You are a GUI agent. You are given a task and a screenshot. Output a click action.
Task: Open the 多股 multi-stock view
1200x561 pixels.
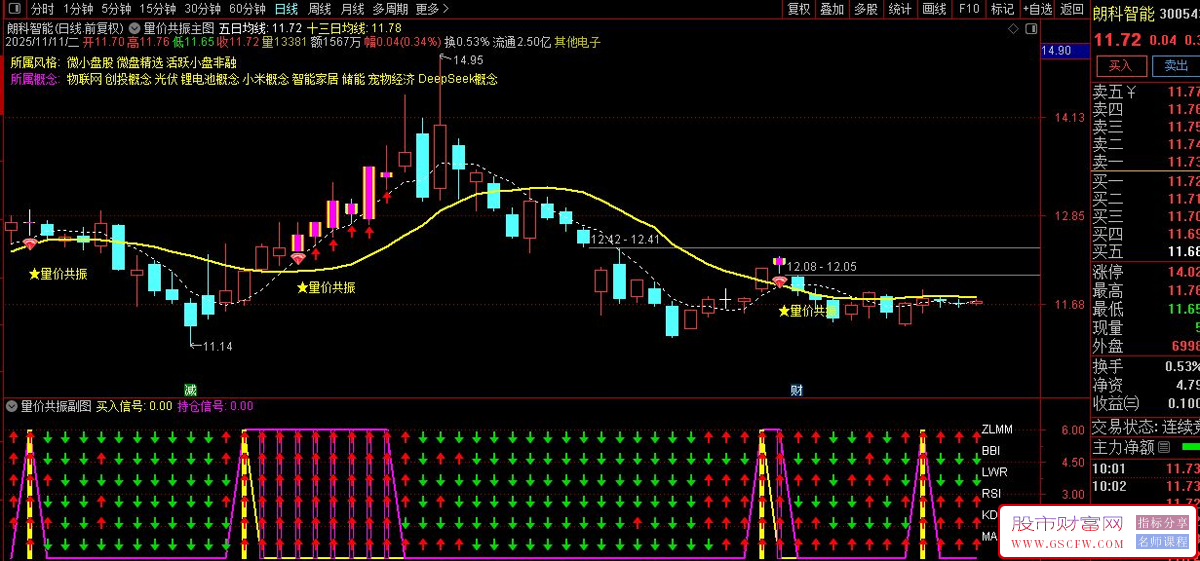865,9
